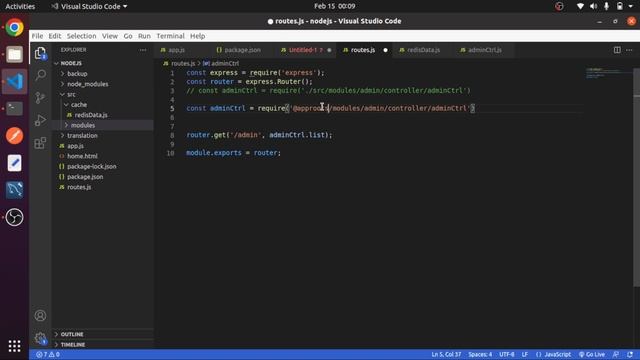Launch Google Chrome from dock
640x360 pixels.
pos(14,28)
